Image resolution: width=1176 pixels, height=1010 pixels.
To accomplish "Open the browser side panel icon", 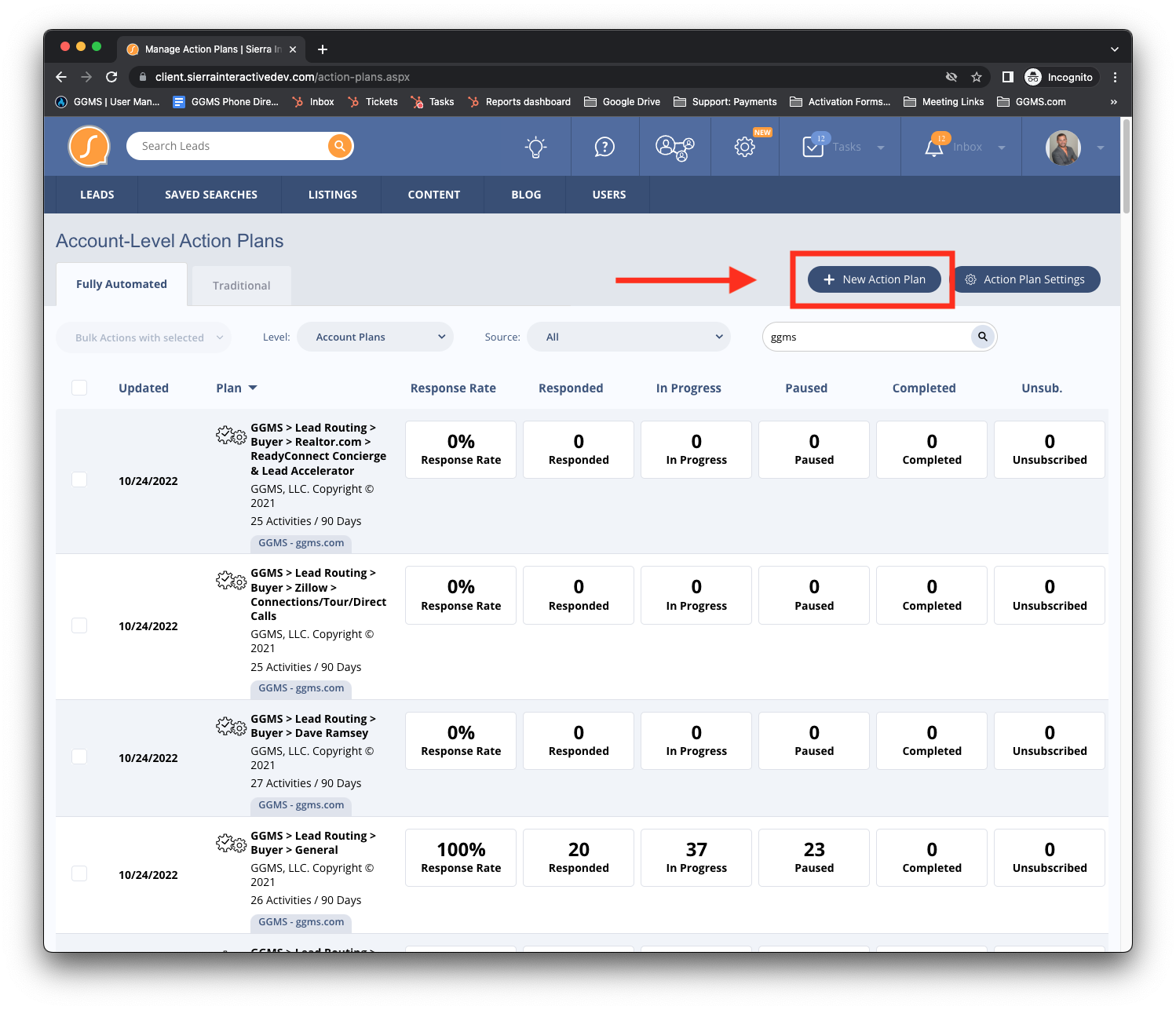I will click(x=1008, y=77).
